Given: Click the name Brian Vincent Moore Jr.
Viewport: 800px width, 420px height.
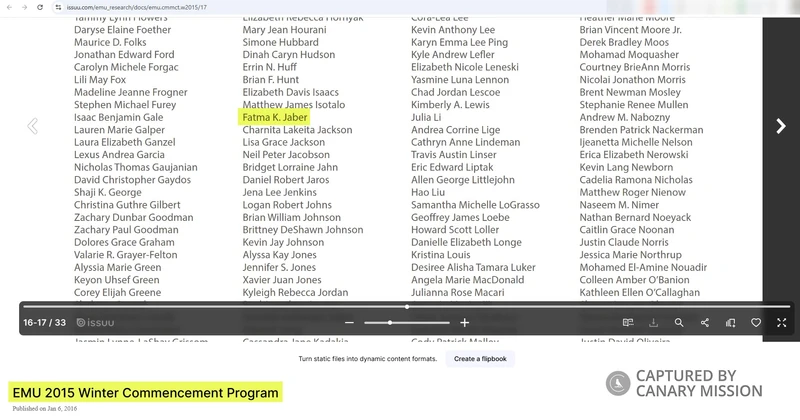Looking at the screenshot, I should tap(630, 30).
